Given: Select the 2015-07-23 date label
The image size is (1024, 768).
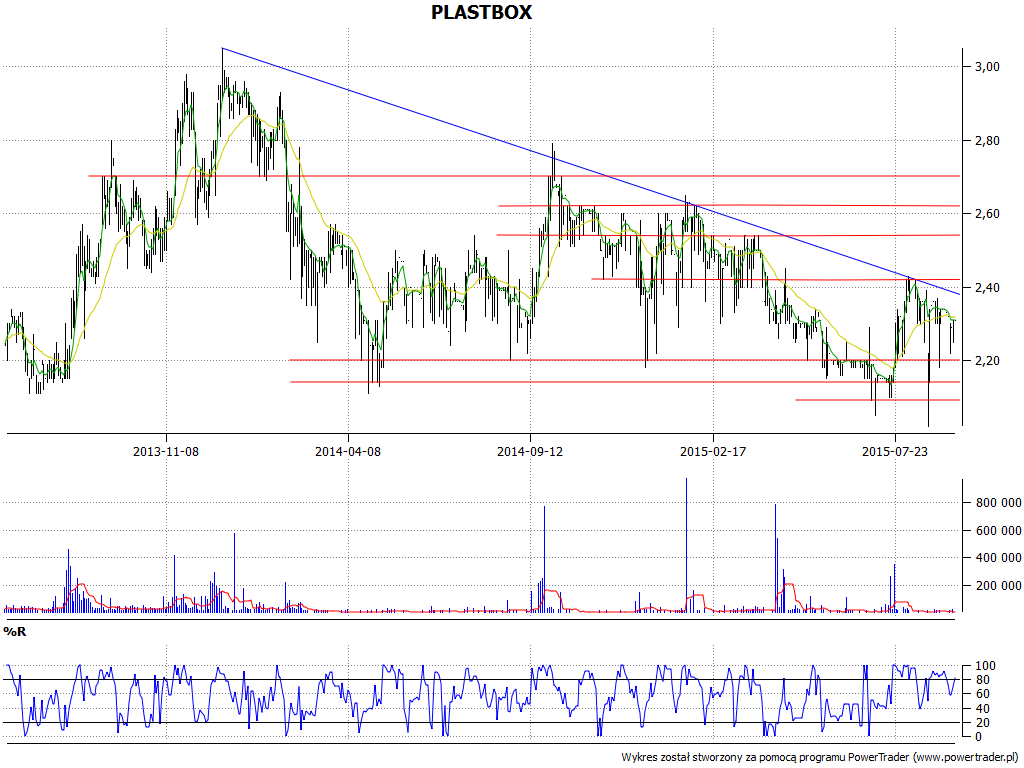Looking at the screenshot, I should tap(895, 451).
